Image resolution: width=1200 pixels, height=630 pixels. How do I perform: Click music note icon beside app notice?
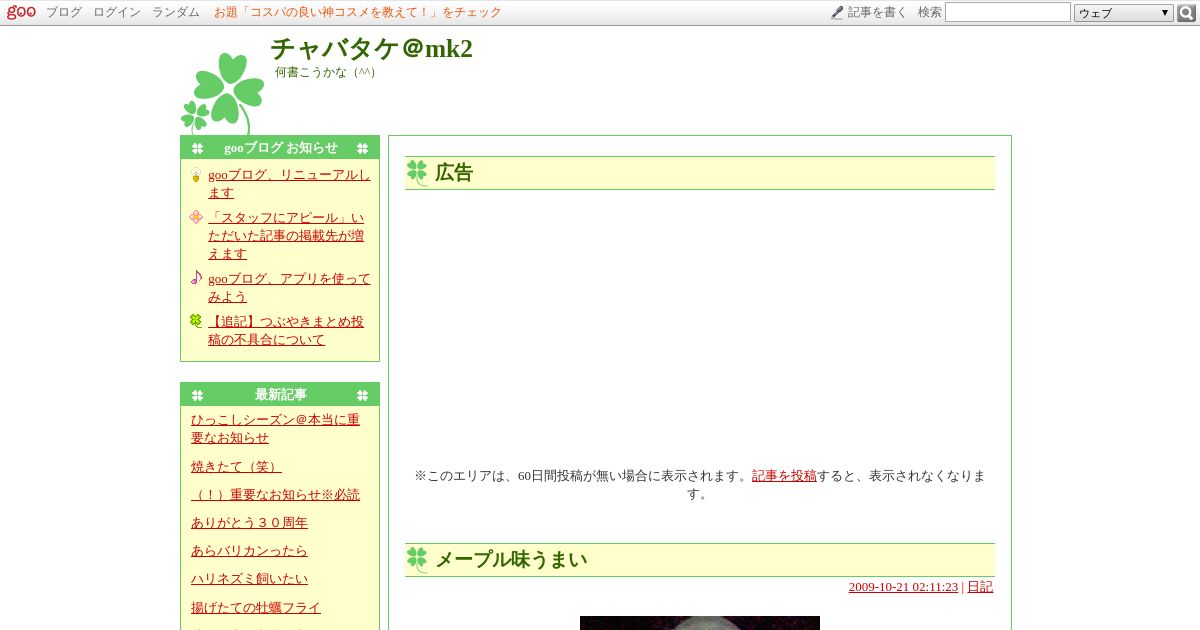coord(196,278)
